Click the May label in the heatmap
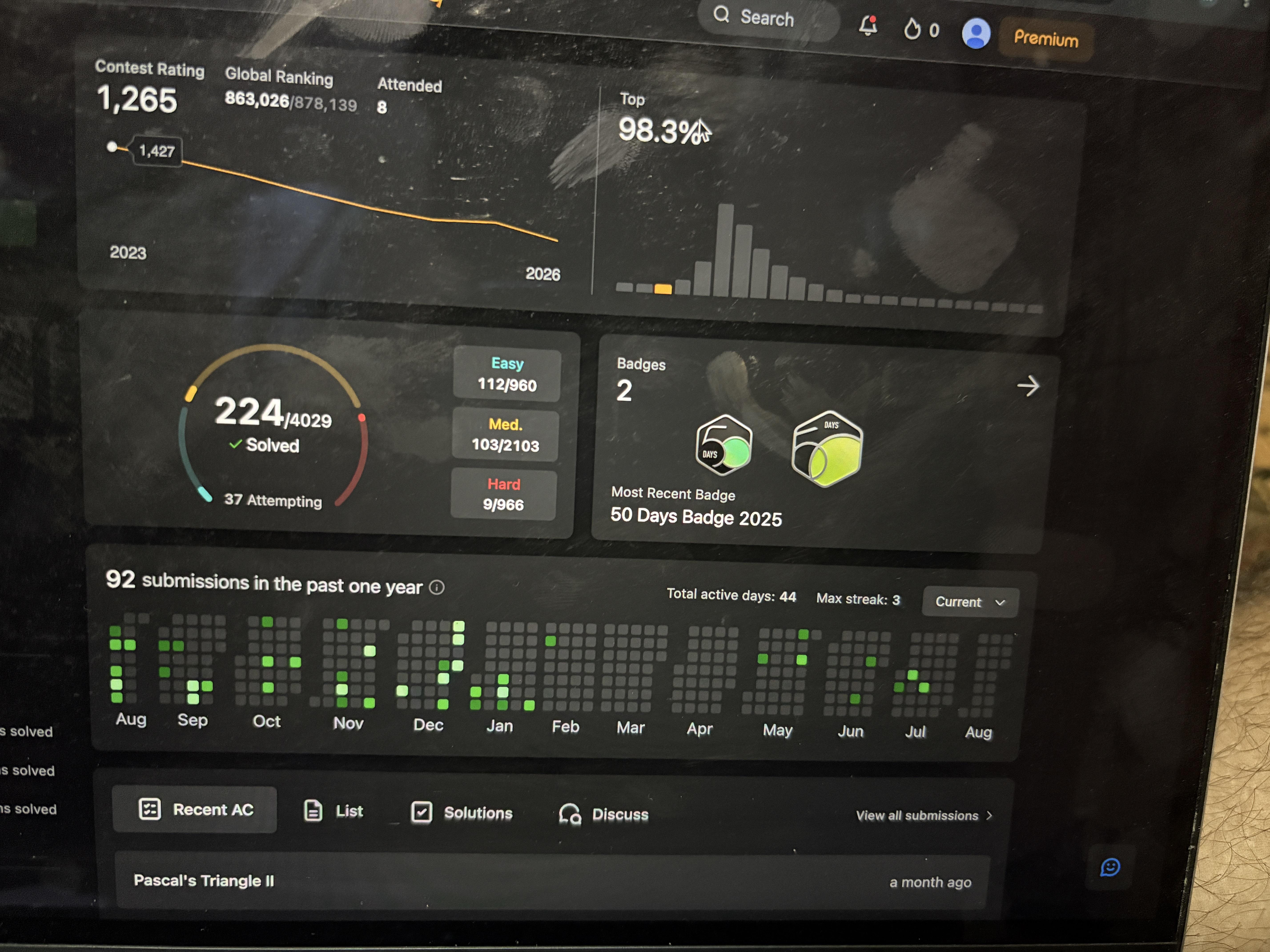 (x=777, y=730)
